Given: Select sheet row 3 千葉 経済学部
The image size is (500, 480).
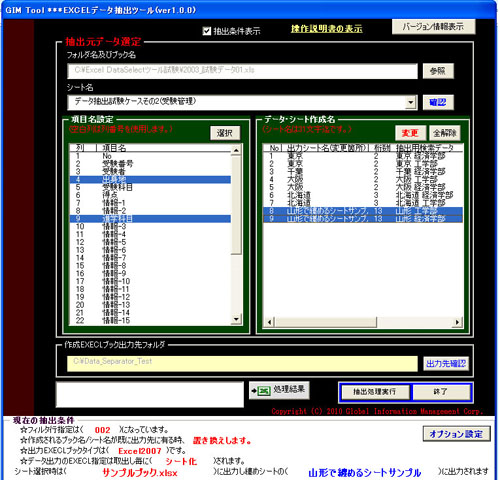Looking at the screenshot, I should [363, 171].
